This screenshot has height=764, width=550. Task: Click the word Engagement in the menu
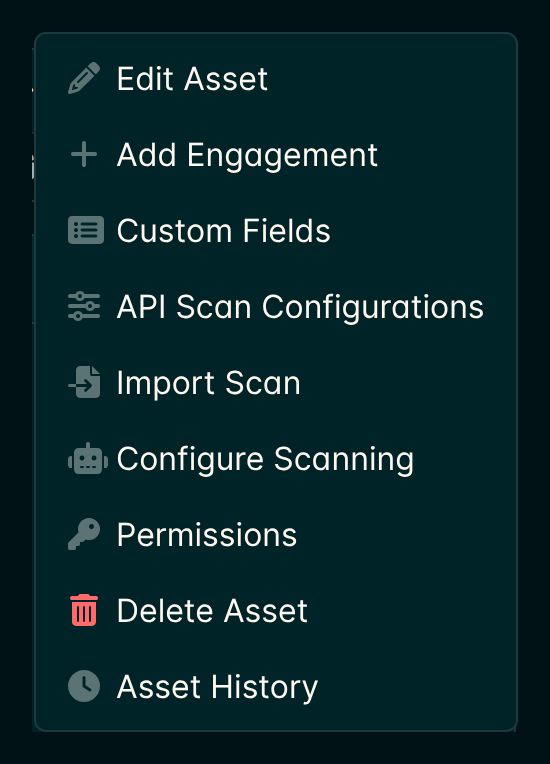tap(282, 155)
